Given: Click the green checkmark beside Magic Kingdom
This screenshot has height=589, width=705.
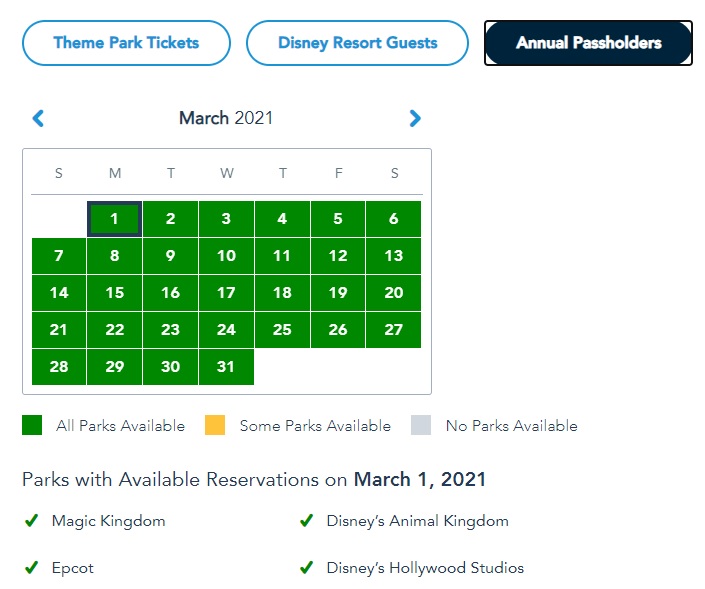Looking at the screenshot, I should coord(32,520).
